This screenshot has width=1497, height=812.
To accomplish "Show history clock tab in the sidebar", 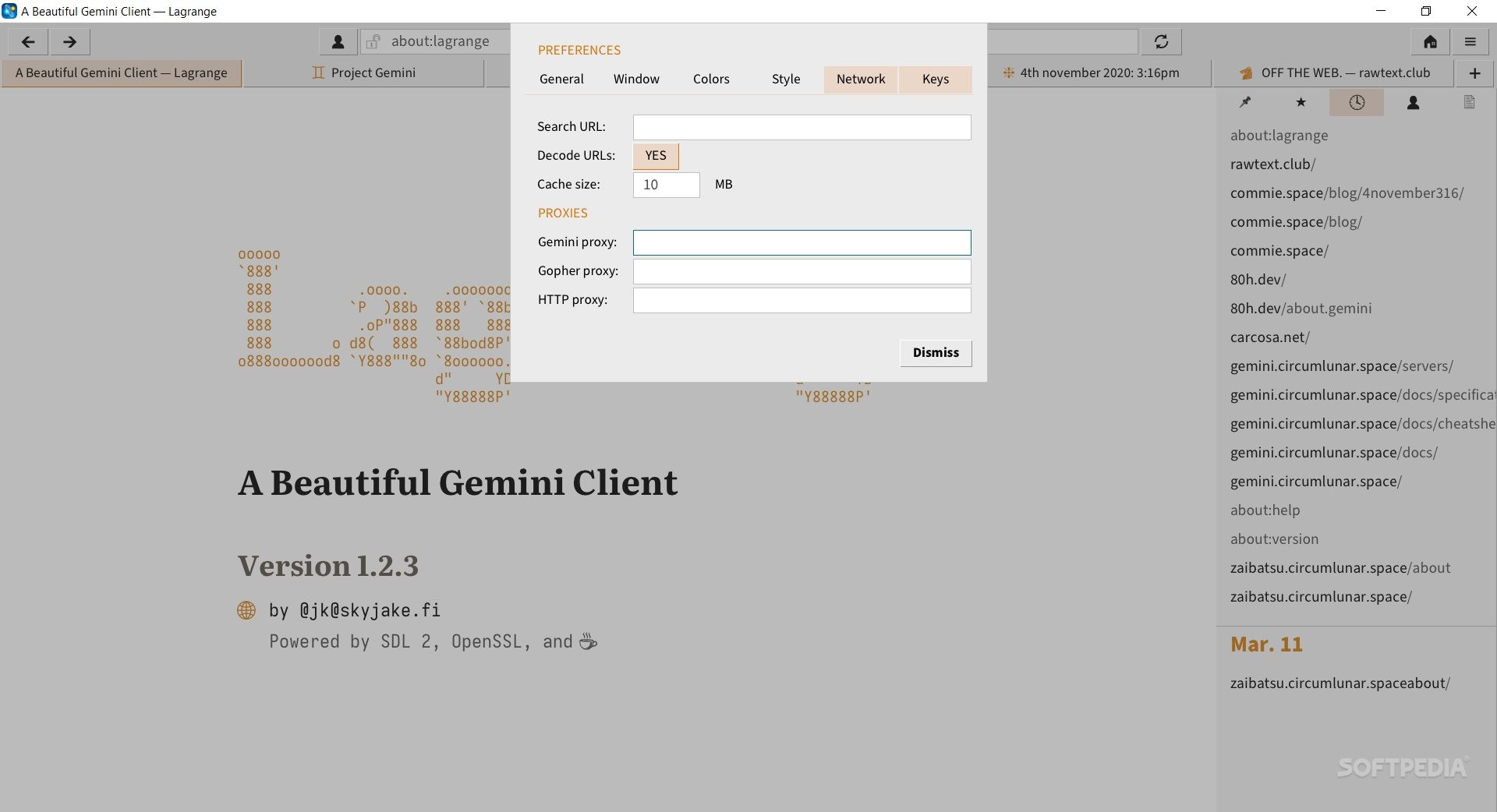I will pyautogui.click(x=1357, y=102).
